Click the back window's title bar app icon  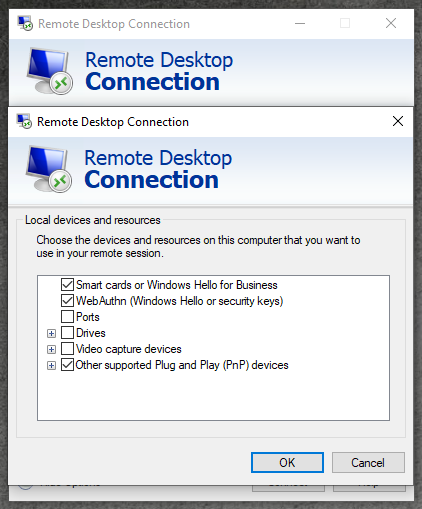pyautogui.click(x=25, y=23)
